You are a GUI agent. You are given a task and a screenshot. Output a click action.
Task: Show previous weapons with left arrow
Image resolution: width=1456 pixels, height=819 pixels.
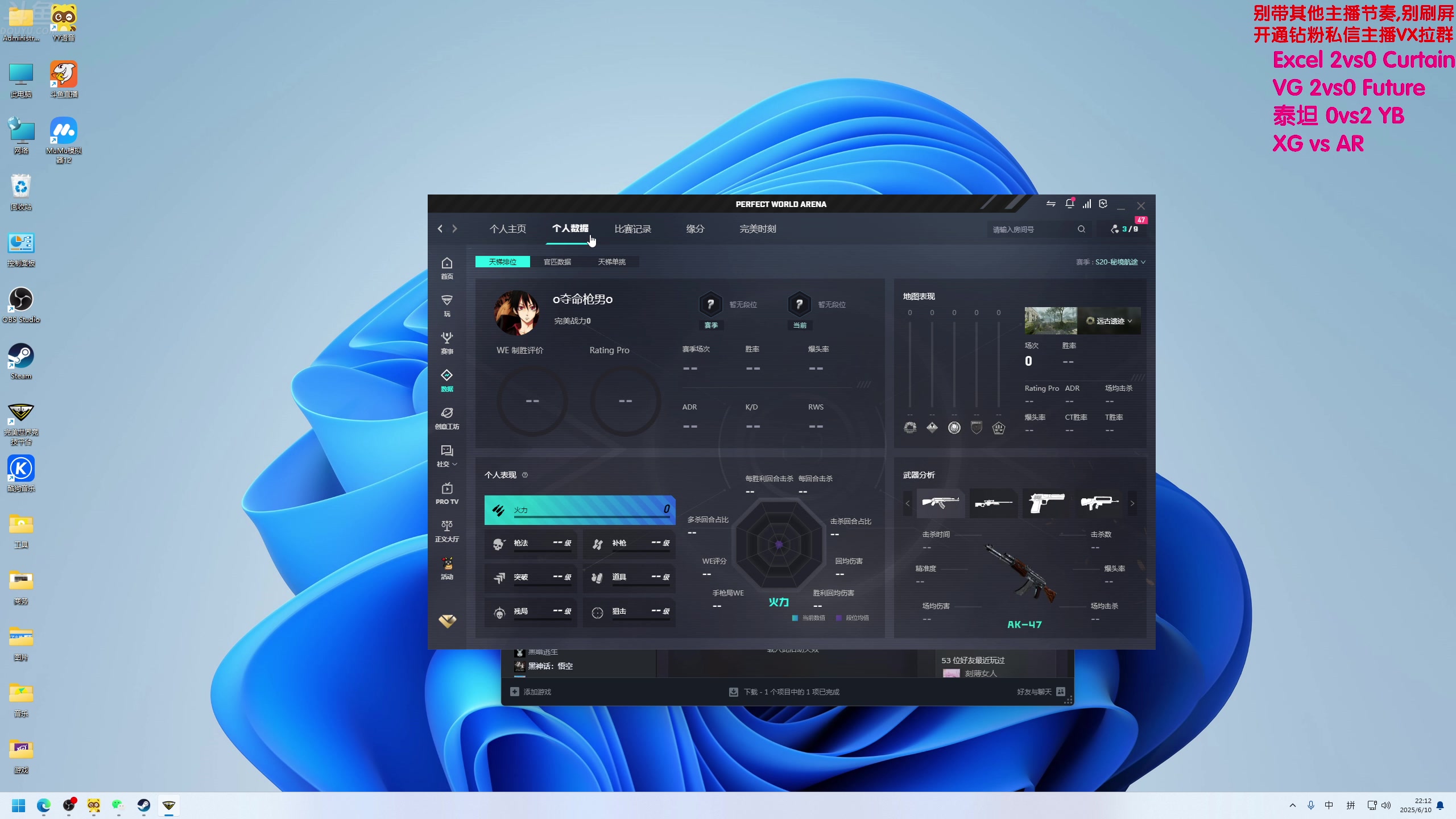[x=908, y=503]
